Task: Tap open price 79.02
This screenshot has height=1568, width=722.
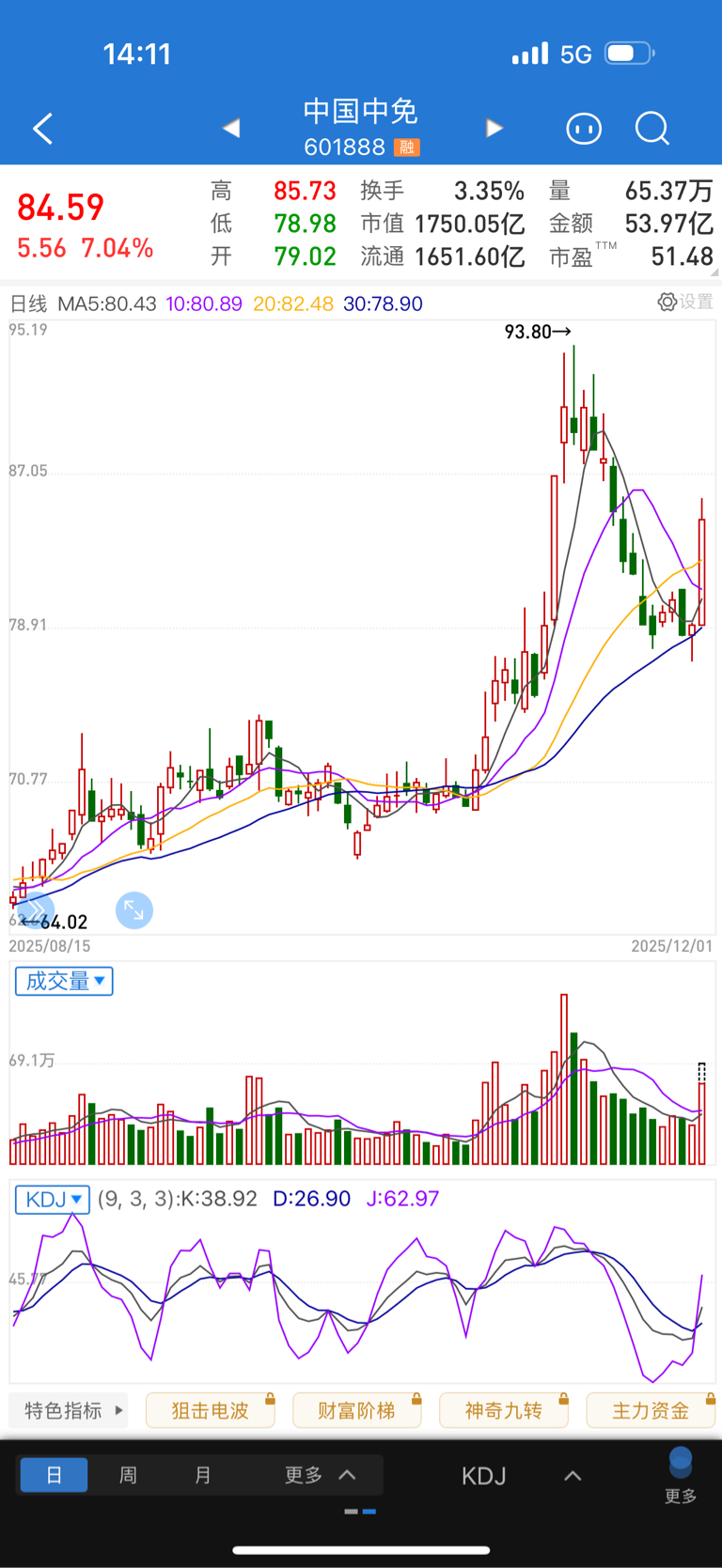Action: (305, 256)
